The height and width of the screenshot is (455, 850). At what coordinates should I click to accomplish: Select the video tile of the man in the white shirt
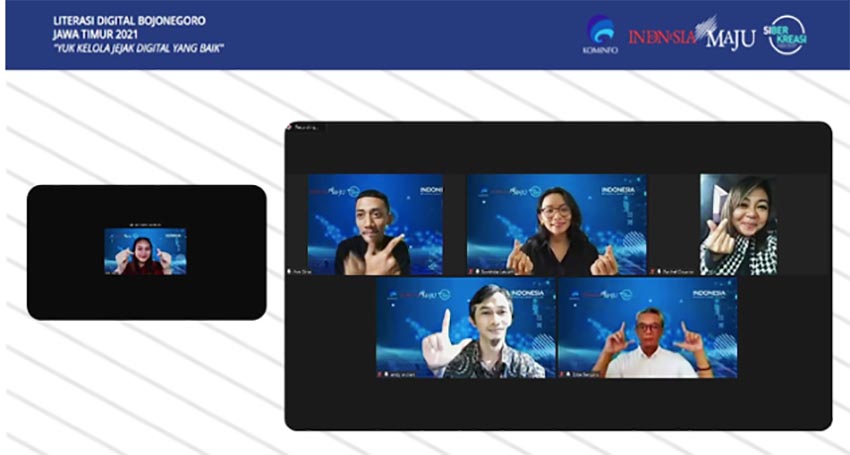[x=647, y=328]
